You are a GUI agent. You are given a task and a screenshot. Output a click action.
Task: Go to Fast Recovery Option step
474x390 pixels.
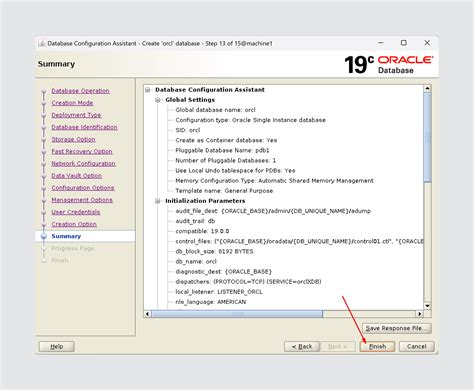[82, 151]
